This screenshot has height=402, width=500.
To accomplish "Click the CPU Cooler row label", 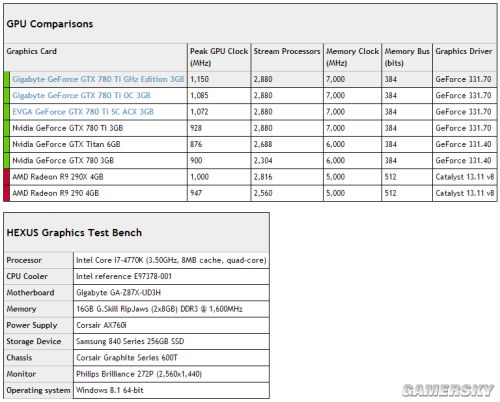I will click(x=27, y=277).
